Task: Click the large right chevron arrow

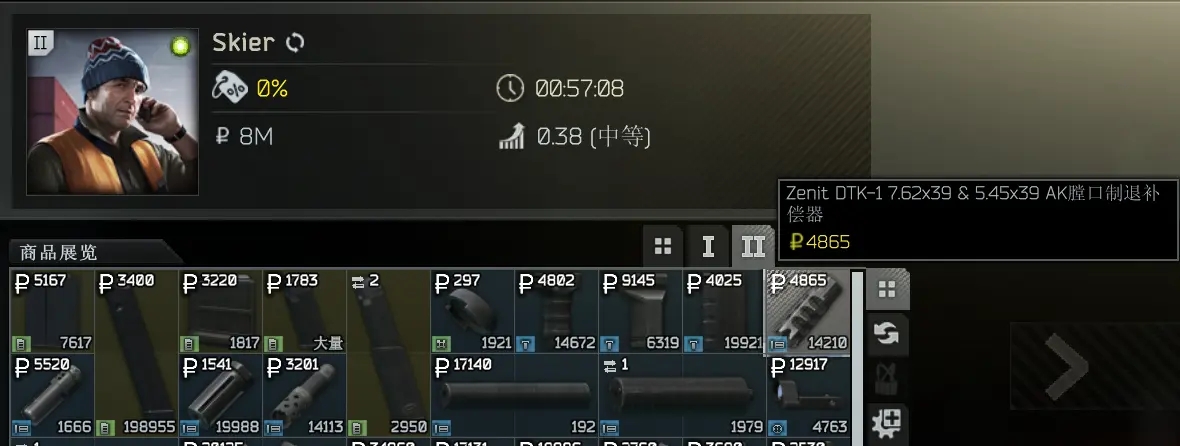Action: (x=1066, y=367)
